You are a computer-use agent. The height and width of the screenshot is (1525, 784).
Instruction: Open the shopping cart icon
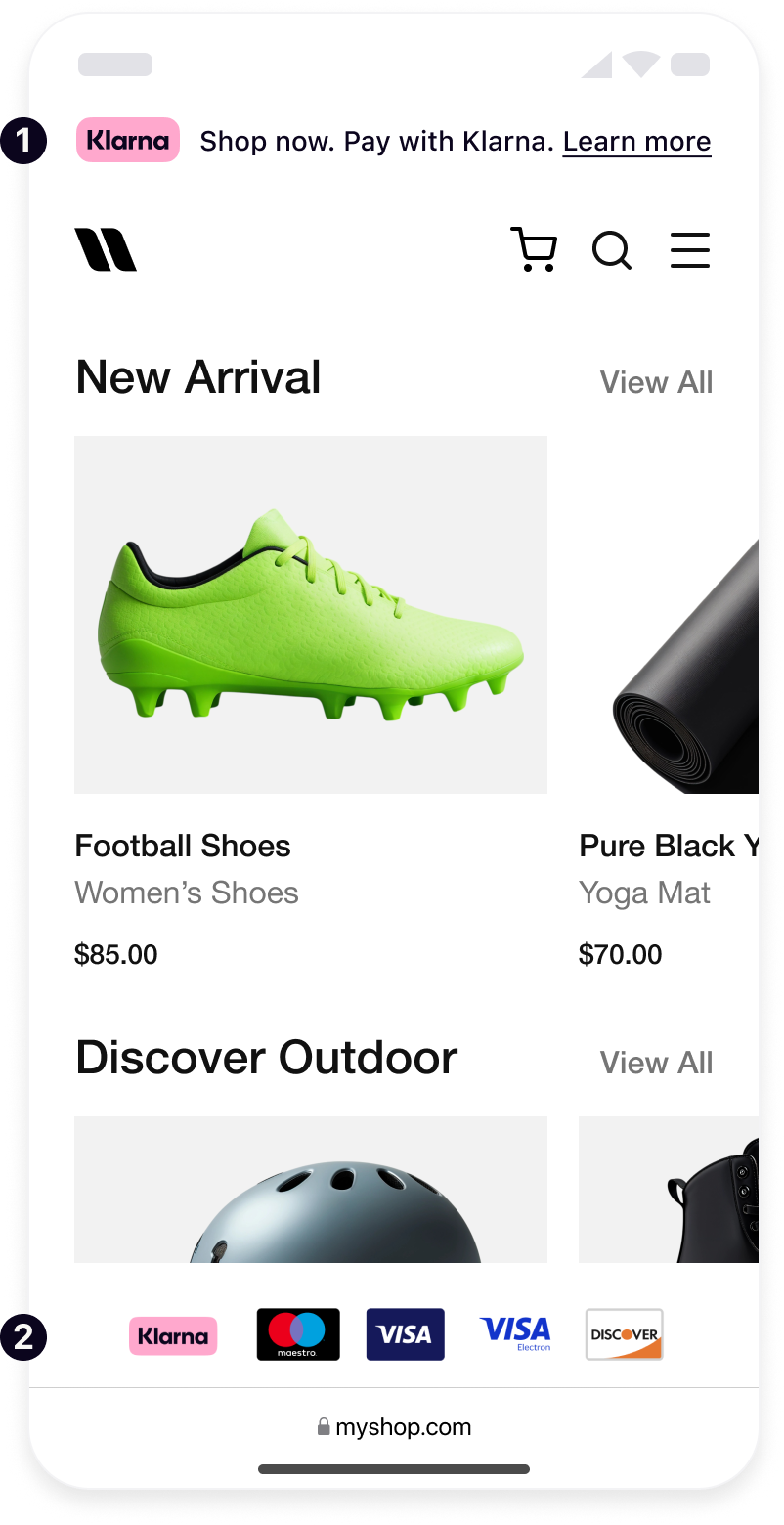(x=534, y=249)
